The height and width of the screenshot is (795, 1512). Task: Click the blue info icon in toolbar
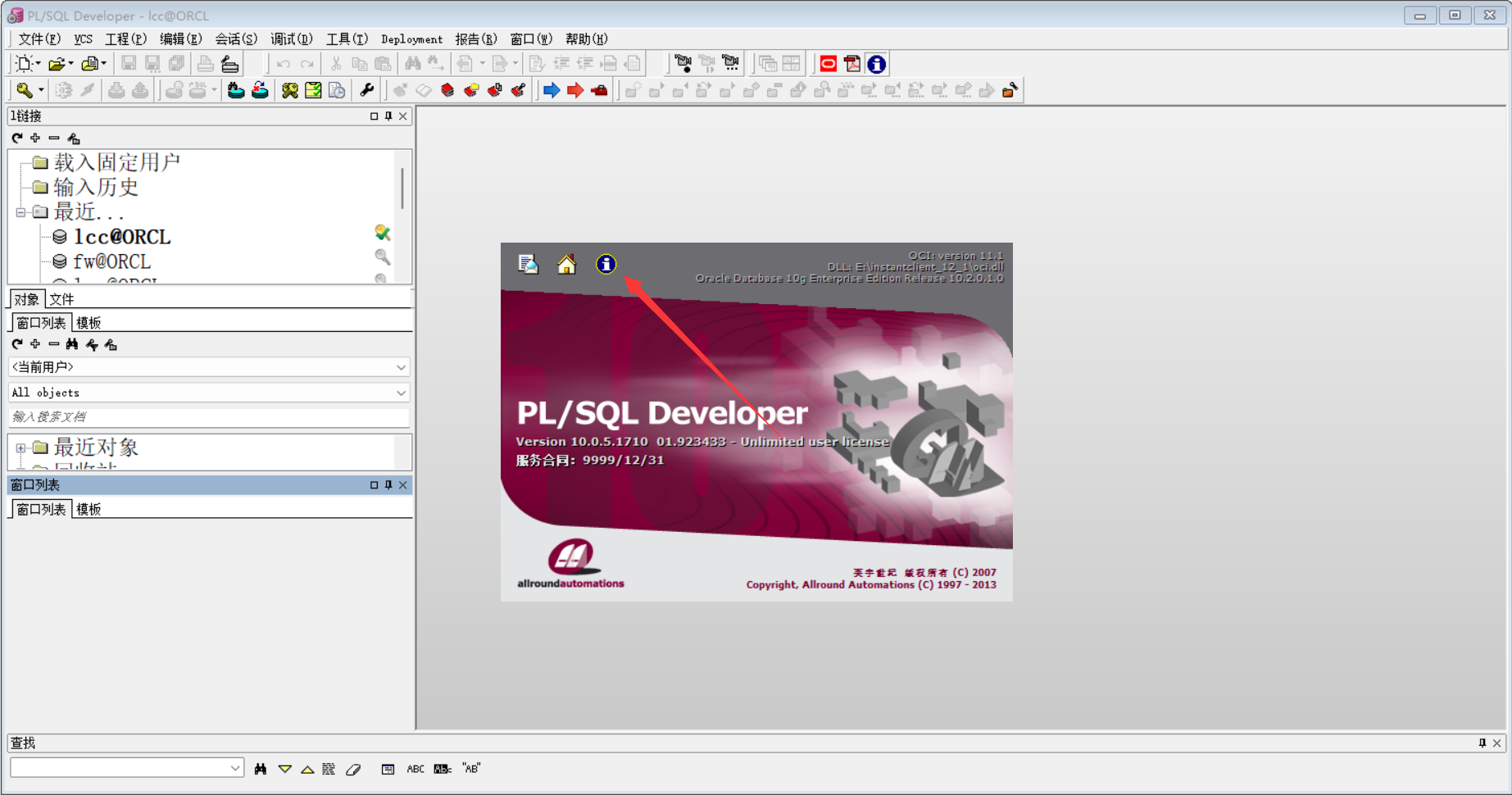(876, 63)
